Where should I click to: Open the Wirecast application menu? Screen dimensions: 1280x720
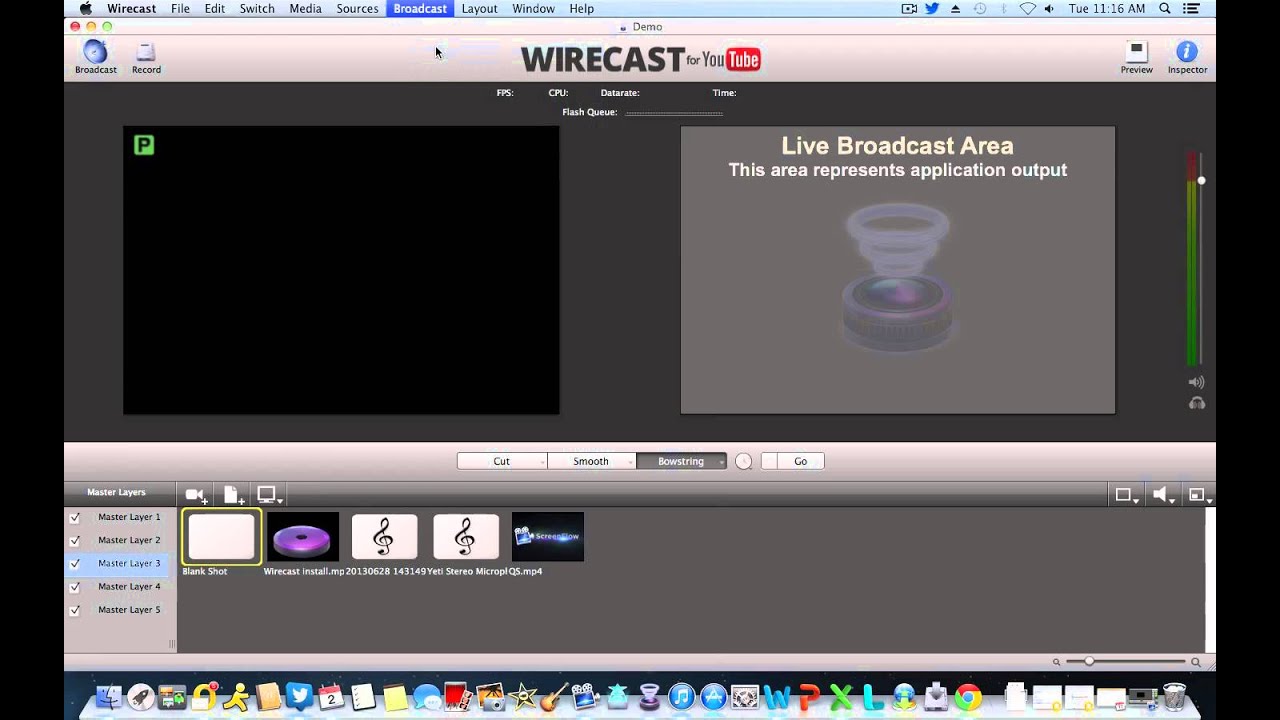(130, 8)
